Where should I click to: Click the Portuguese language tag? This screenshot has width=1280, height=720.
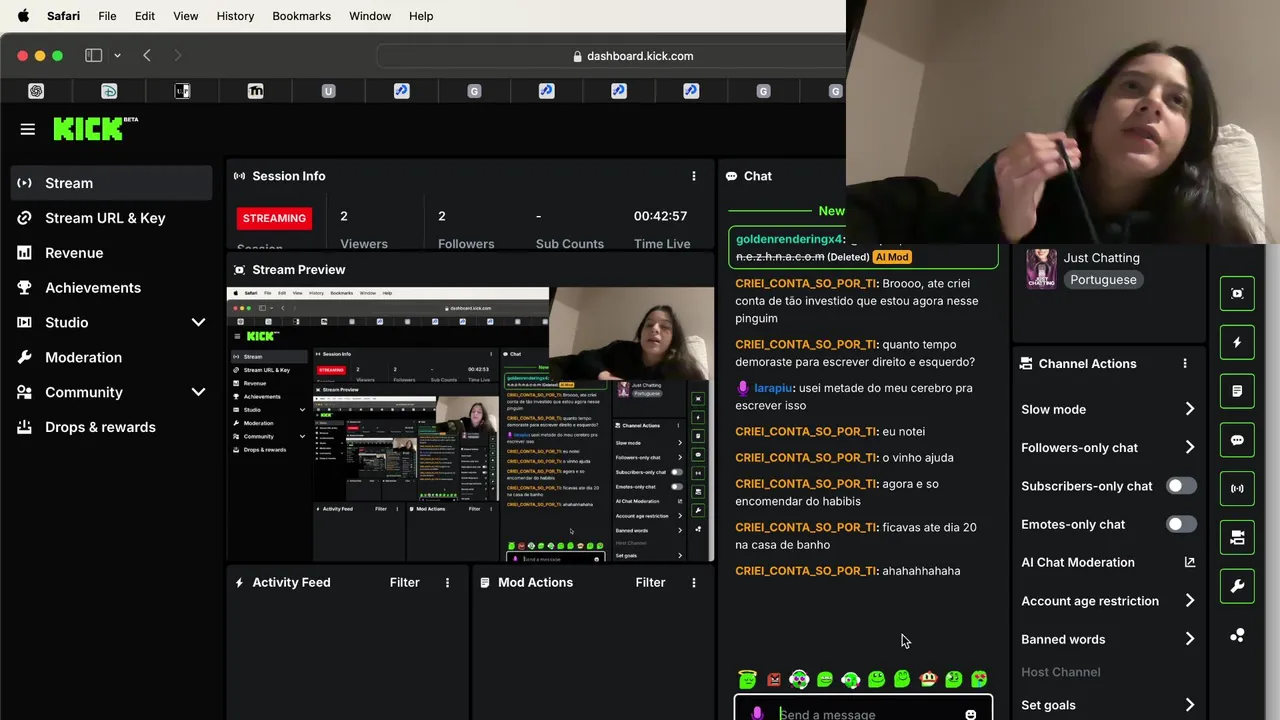(x=1103, y=280)
